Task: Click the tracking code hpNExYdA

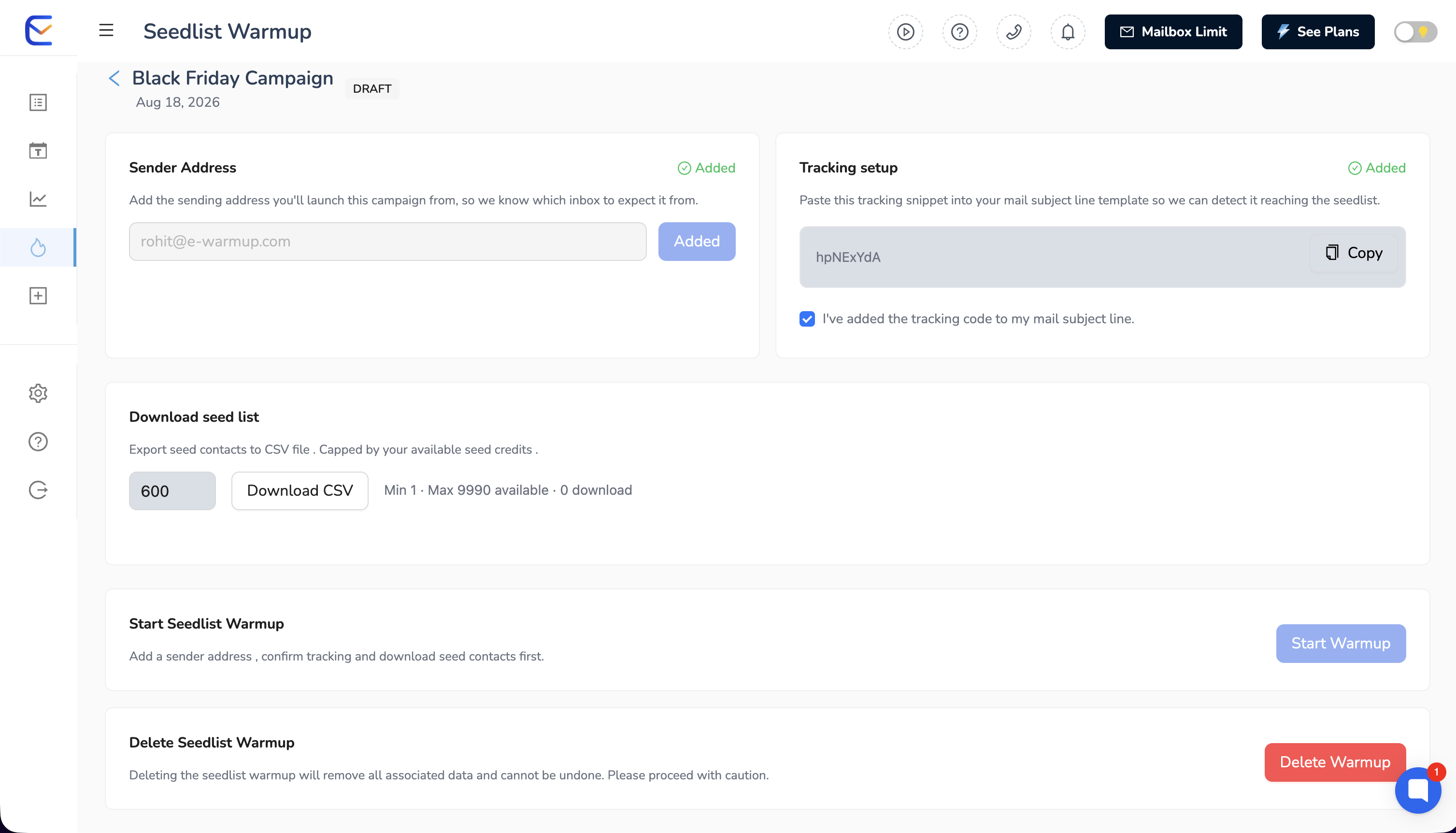Action: pos(848,258)
